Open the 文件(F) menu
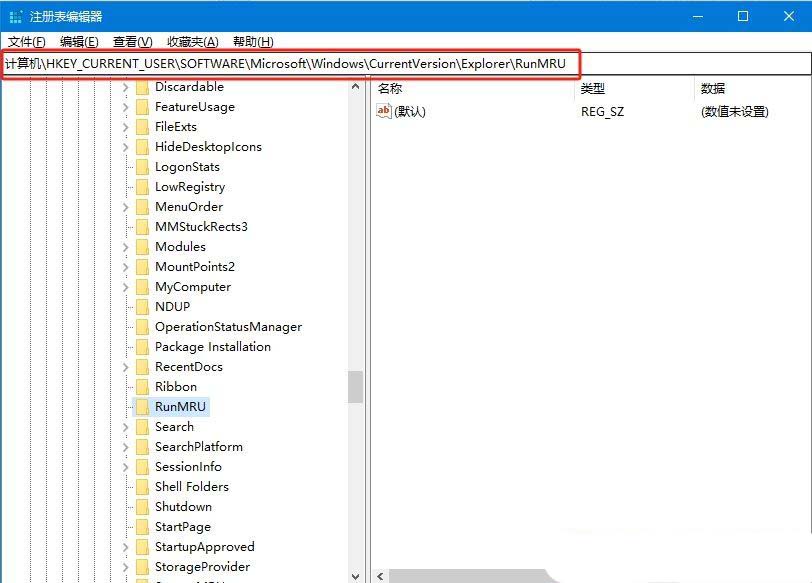Screen dimensions: 812x583 [27, 41]
